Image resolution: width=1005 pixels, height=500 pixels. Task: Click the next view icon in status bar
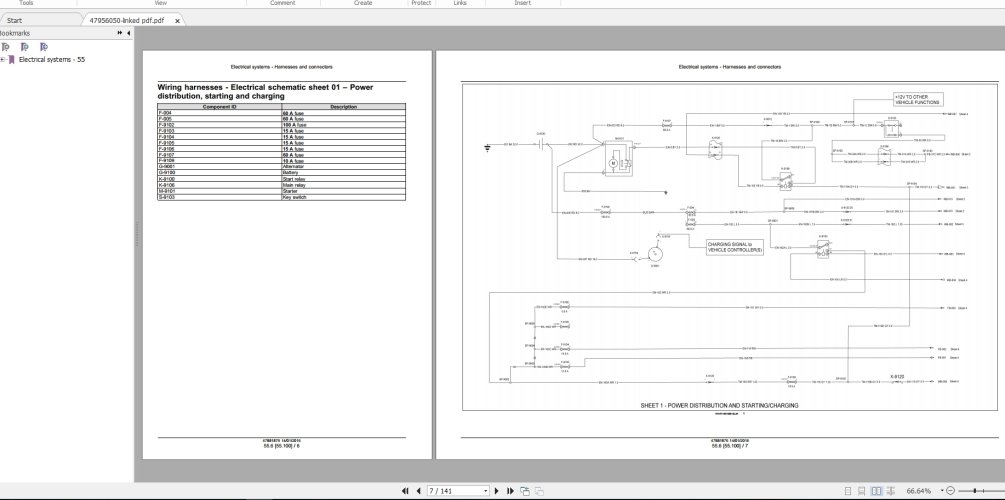coord(541,491)
